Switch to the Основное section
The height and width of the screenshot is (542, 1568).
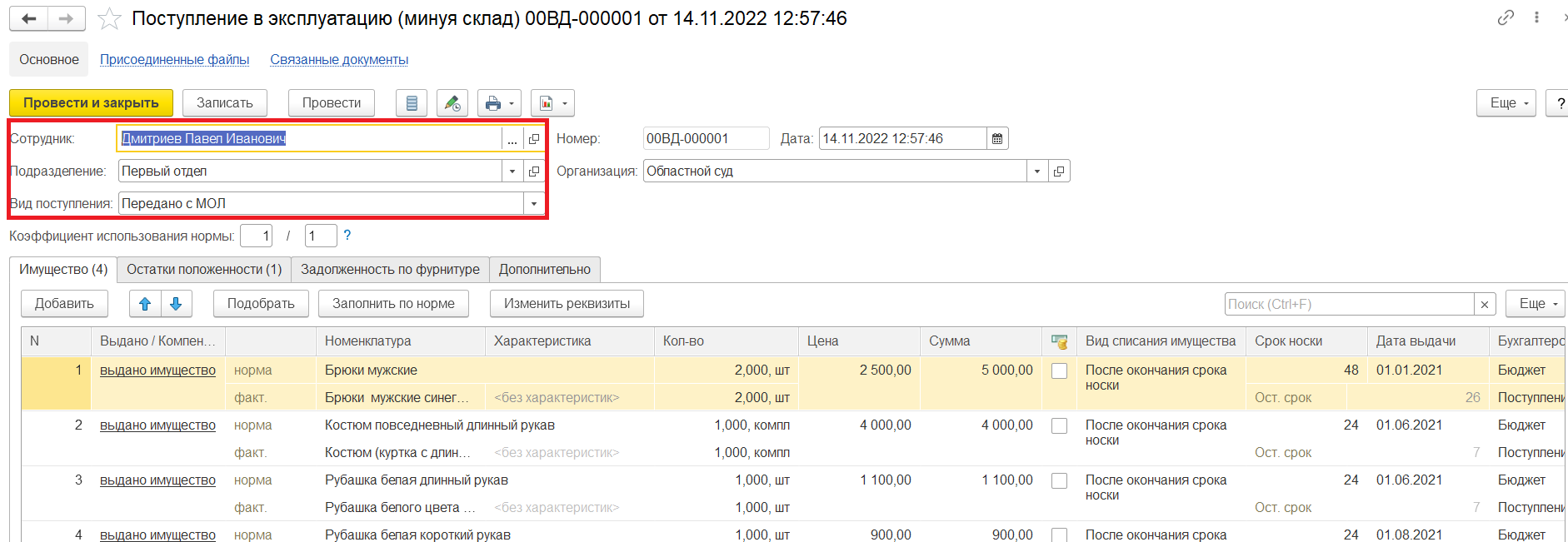click(x=49, y=60)
